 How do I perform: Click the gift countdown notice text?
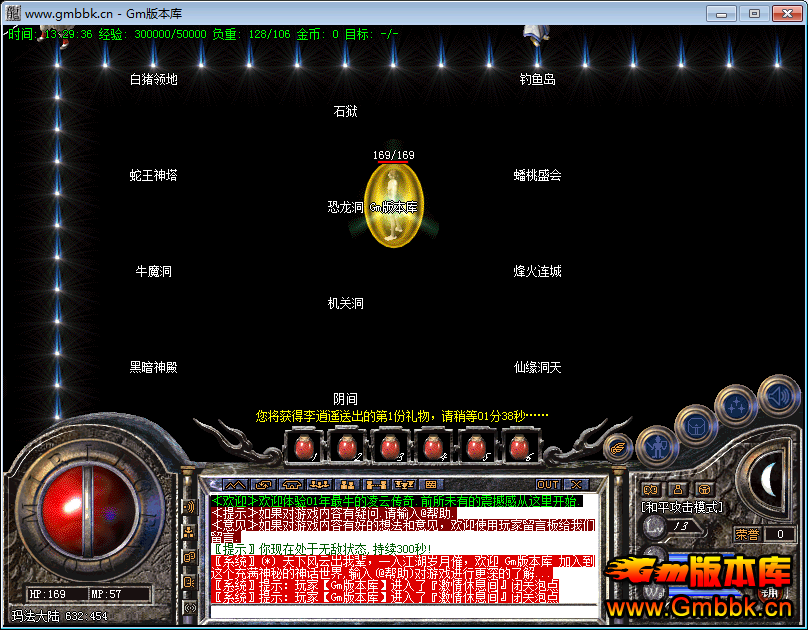click(x=402, y=416)
